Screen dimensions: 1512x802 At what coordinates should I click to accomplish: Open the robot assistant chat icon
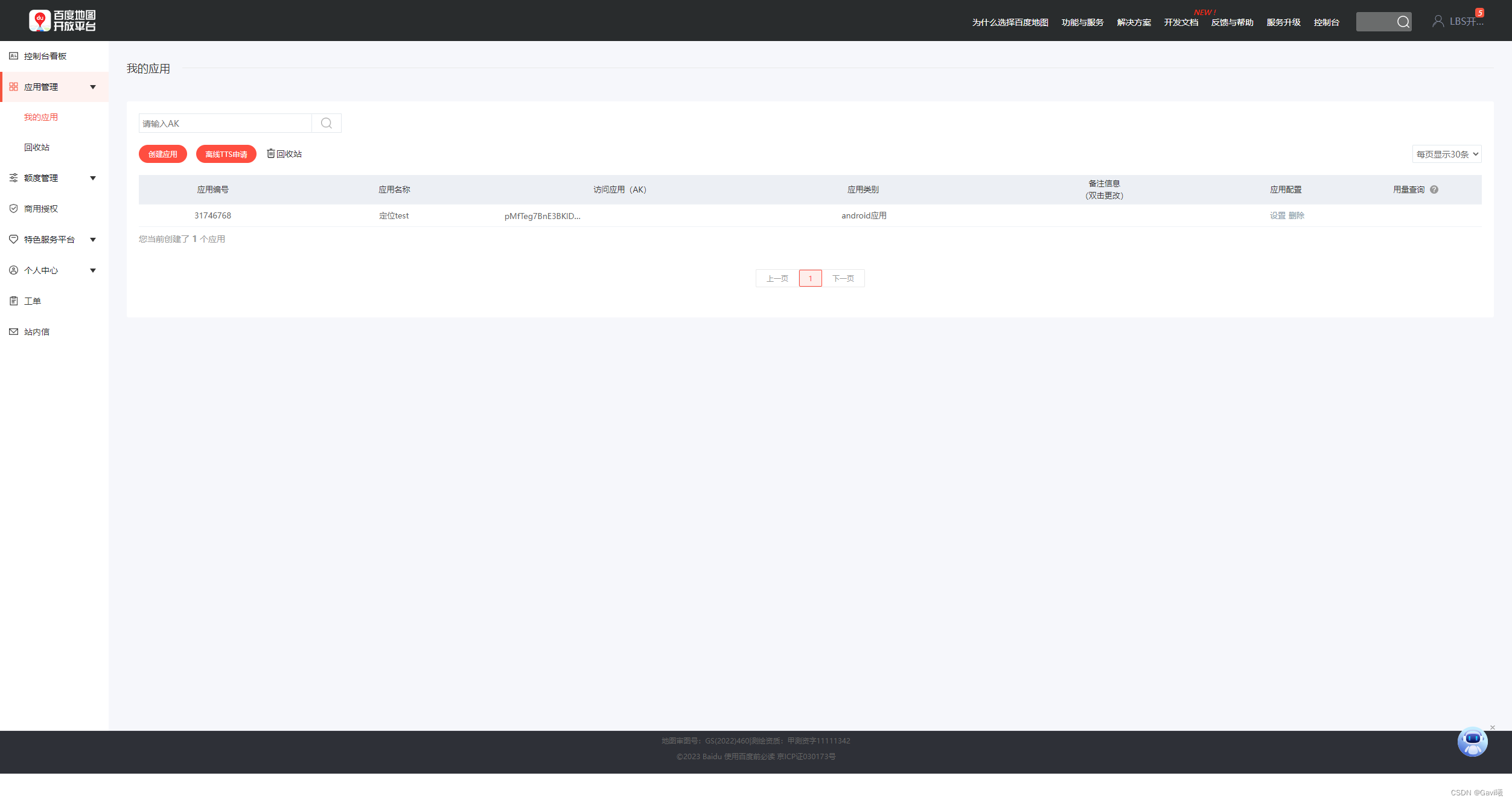tap(1472, 742)
